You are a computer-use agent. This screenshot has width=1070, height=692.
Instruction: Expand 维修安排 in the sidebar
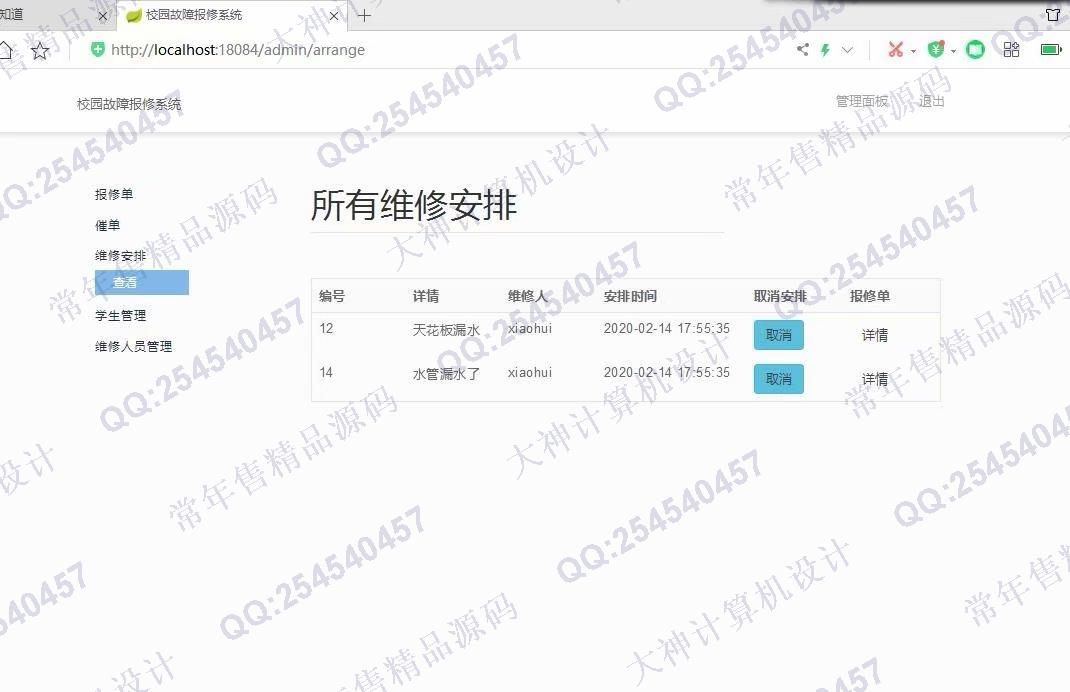coord(121,256)
